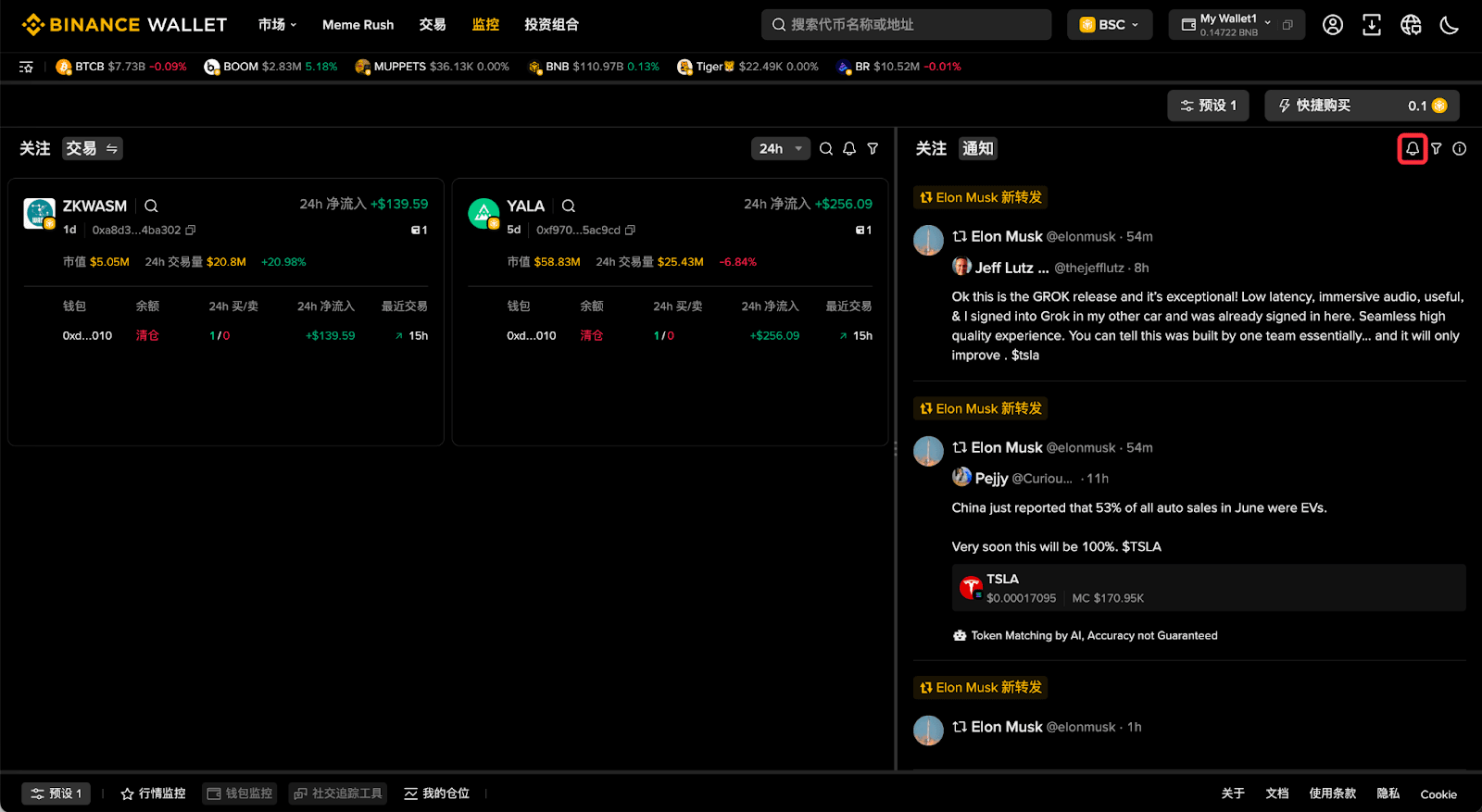Switch to the 通知 tab

pos(977,148)
